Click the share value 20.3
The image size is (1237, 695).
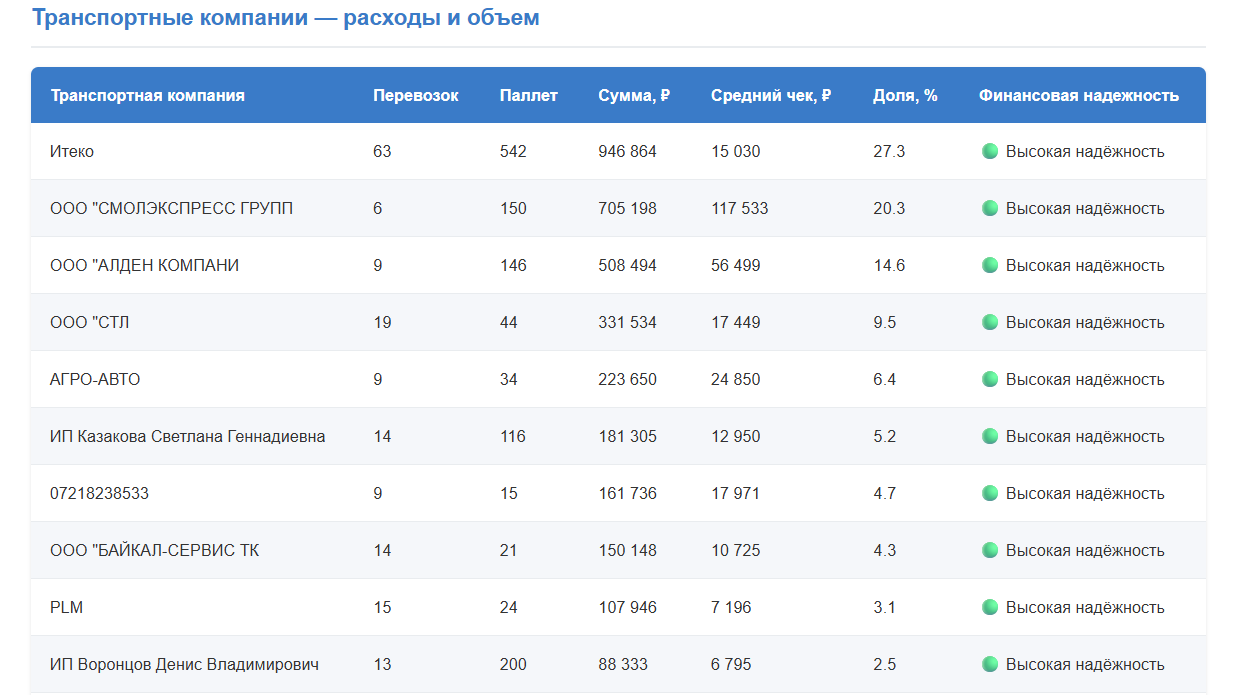pos(889,208)
